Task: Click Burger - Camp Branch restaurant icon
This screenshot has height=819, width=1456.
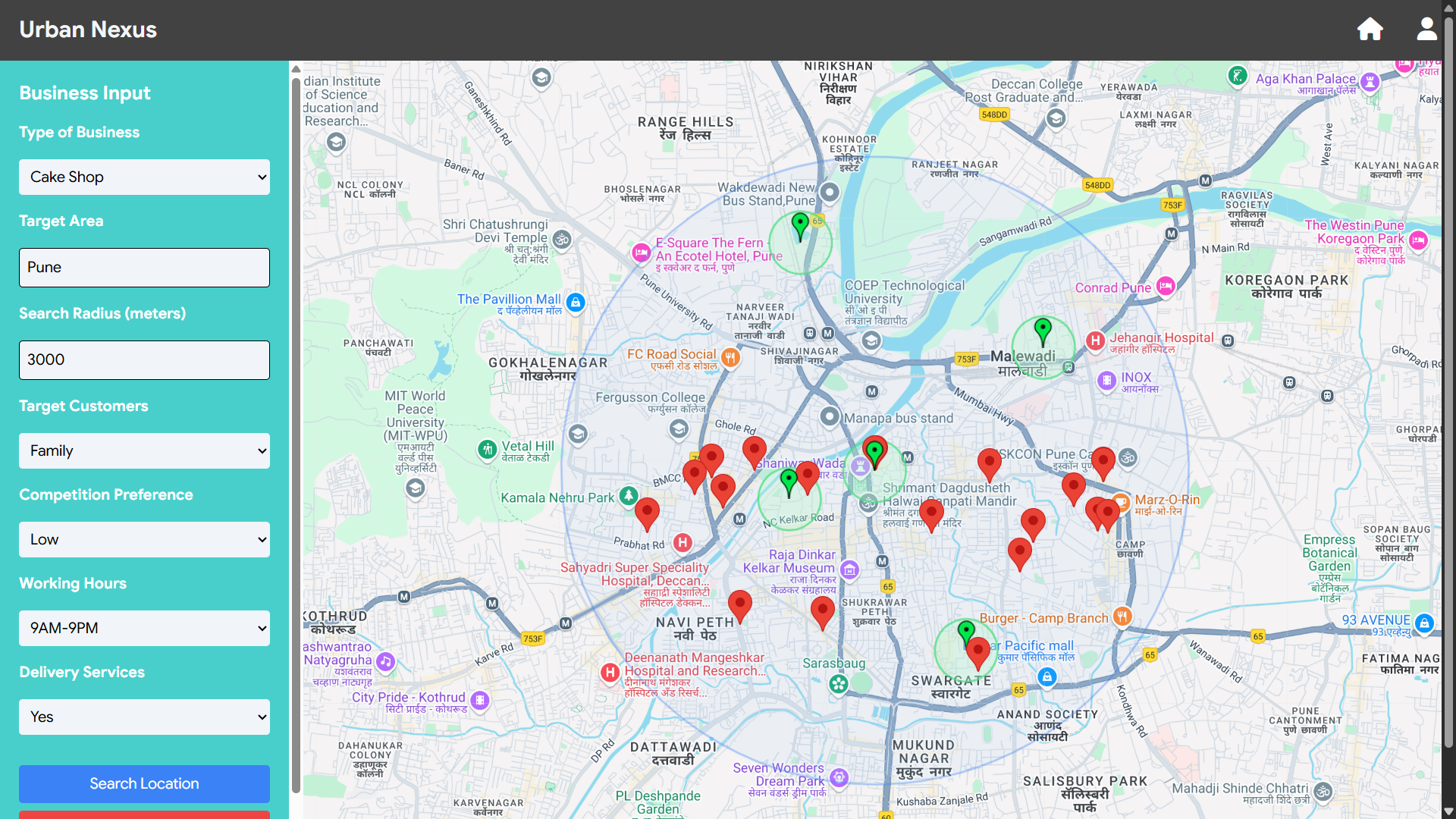Action: [1122, 617]
